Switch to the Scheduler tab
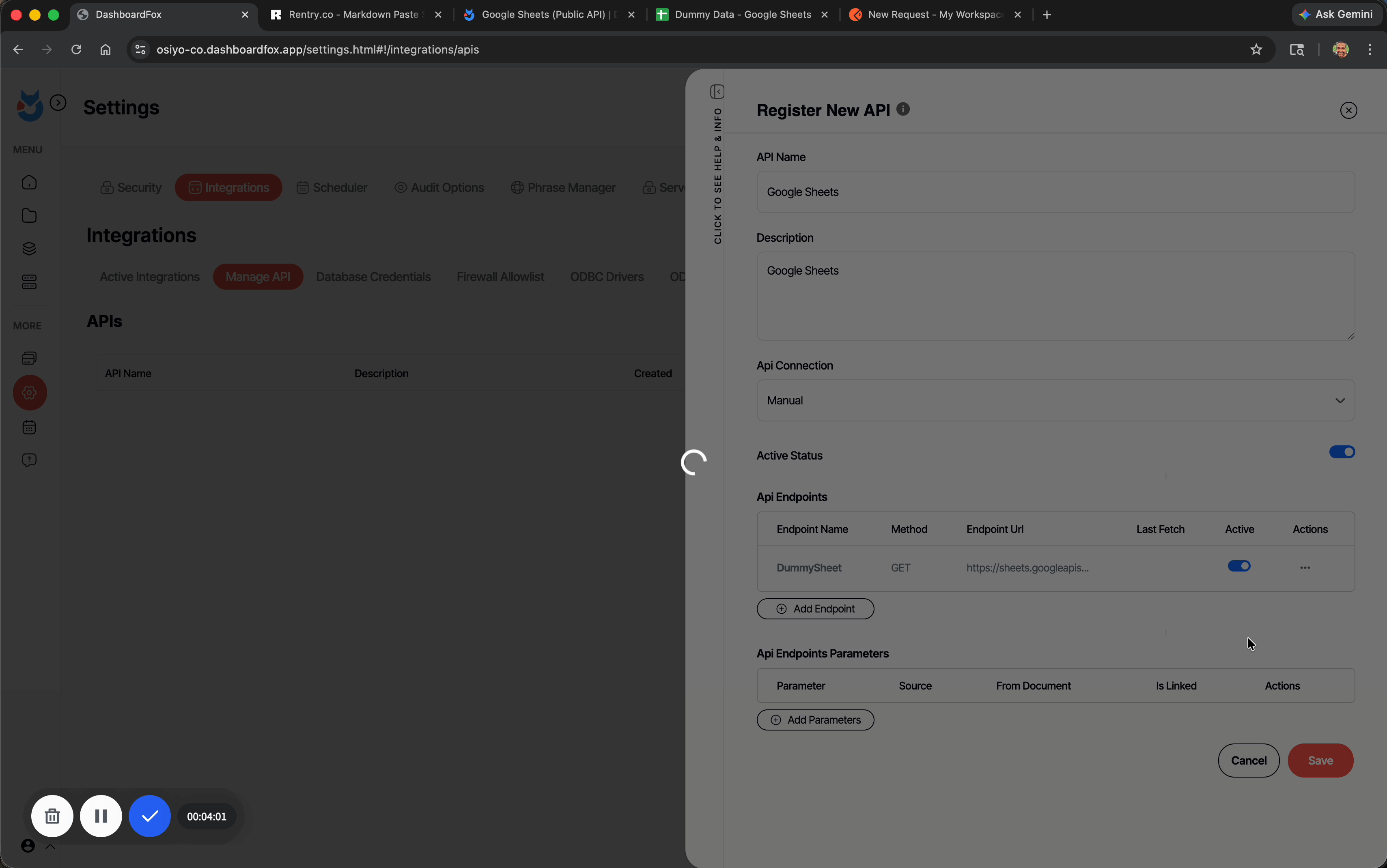This screenshot has height=868, width=1387. (332, 188)
